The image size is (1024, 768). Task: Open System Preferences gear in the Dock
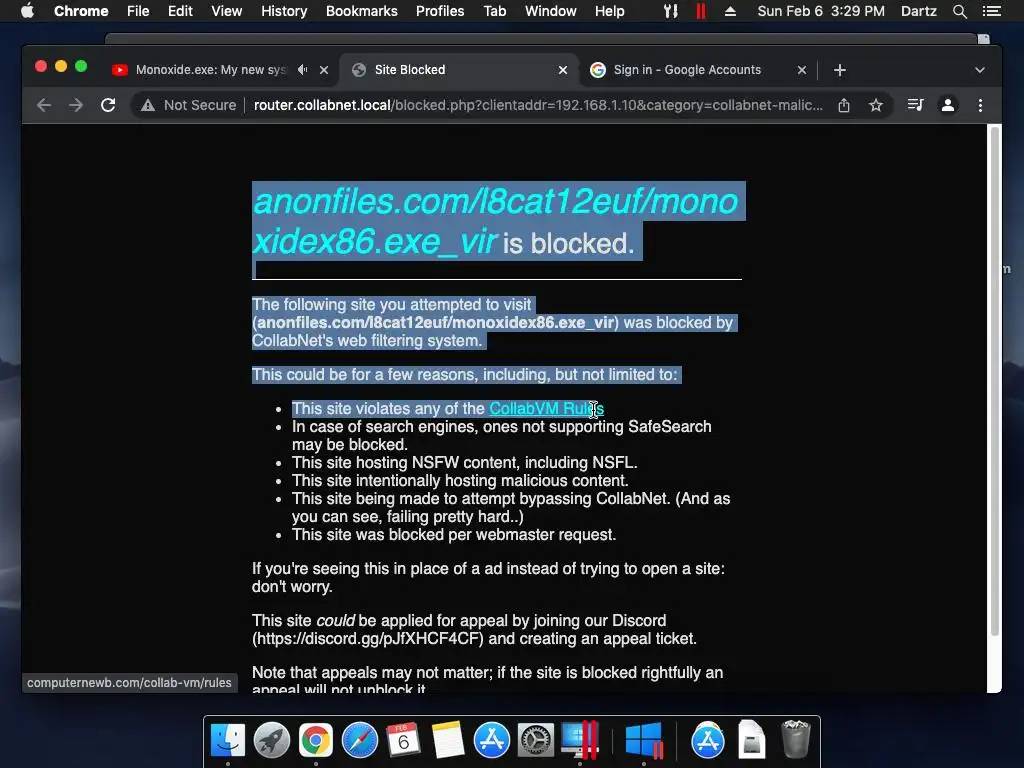pyautogui.click(x=536, y=741)
